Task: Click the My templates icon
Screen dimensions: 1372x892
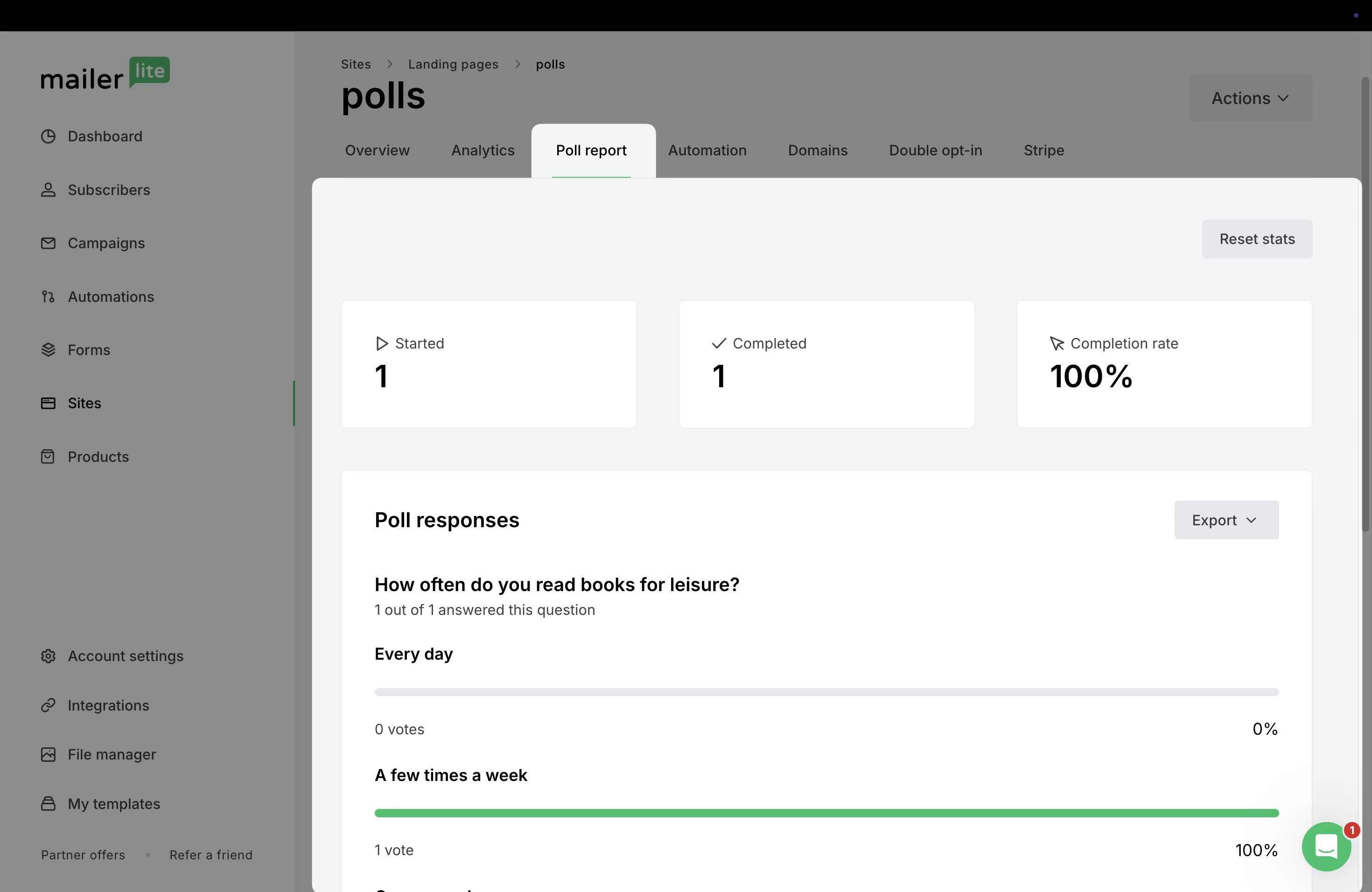Action: pyautogui.click(x=49, y=804)
